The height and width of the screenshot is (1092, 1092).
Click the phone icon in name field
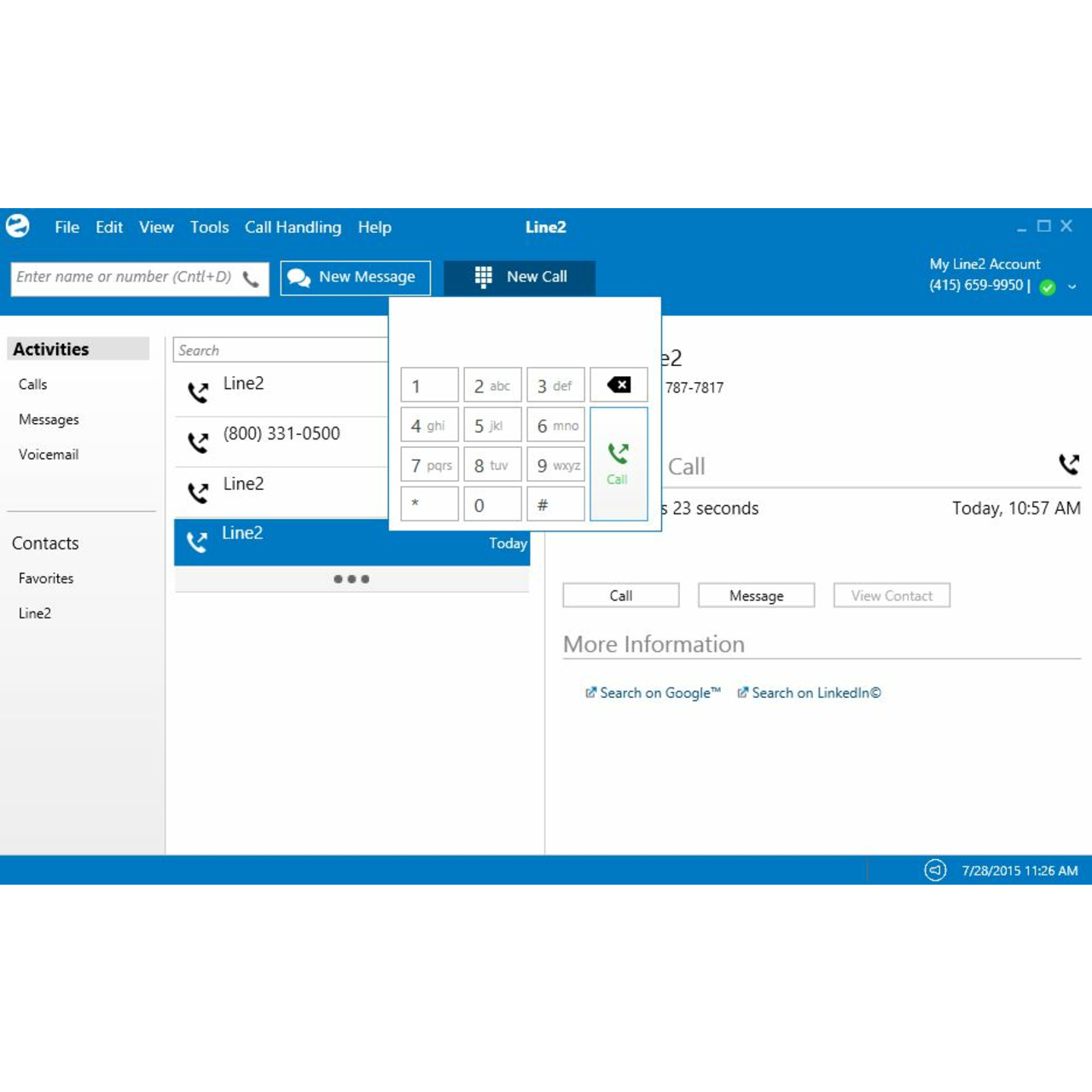click(x=251, y=279)
